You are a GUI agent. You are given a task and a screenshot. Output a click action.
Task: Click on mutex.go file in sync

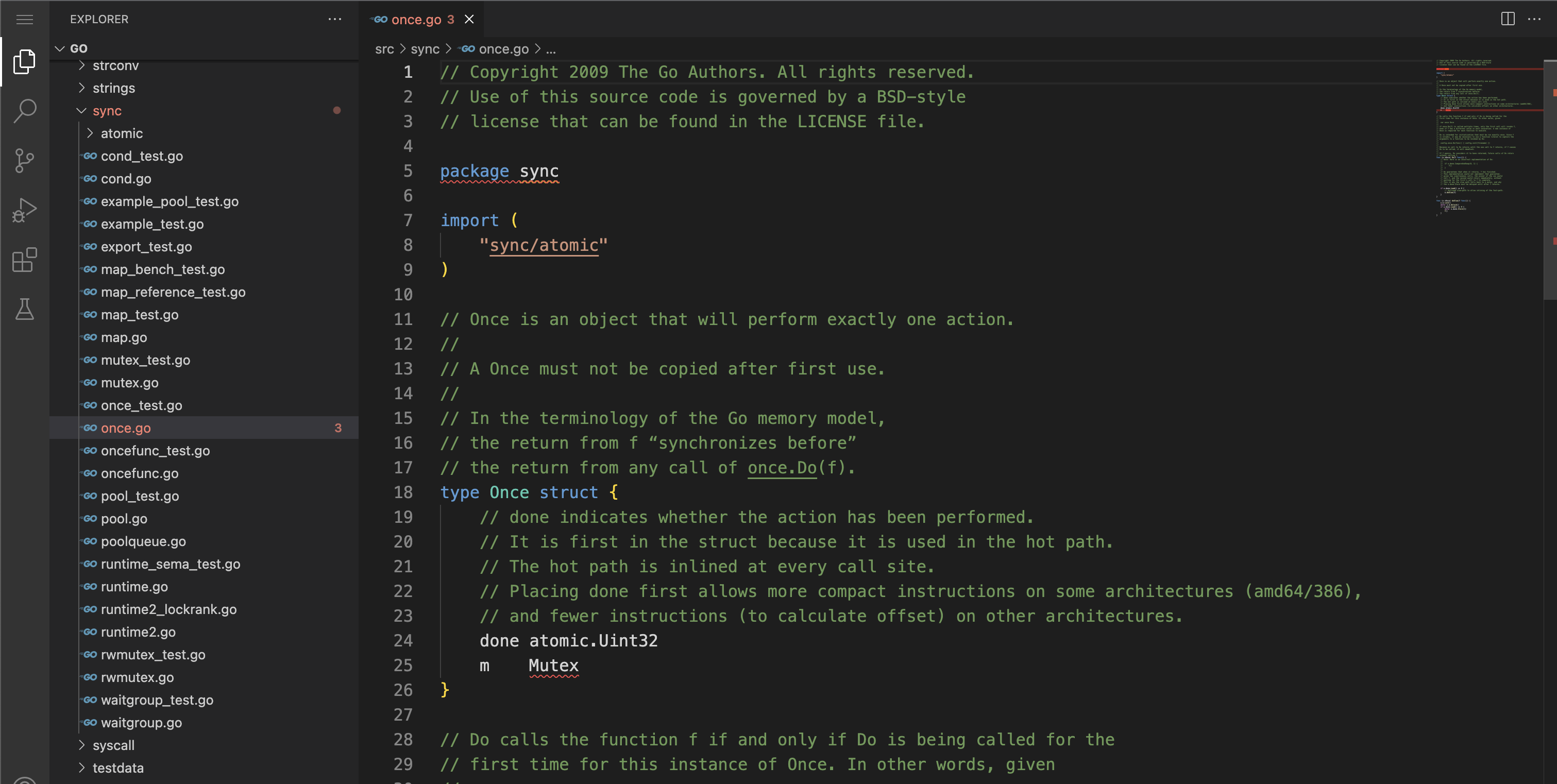[x=128, y=382]
